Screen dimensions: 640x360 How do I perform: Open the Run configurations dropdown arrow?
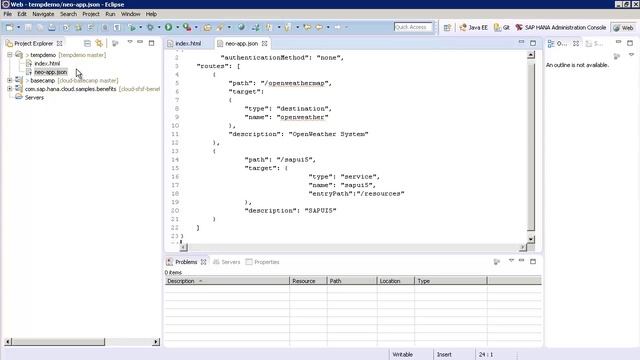click(x=178, y=27)
